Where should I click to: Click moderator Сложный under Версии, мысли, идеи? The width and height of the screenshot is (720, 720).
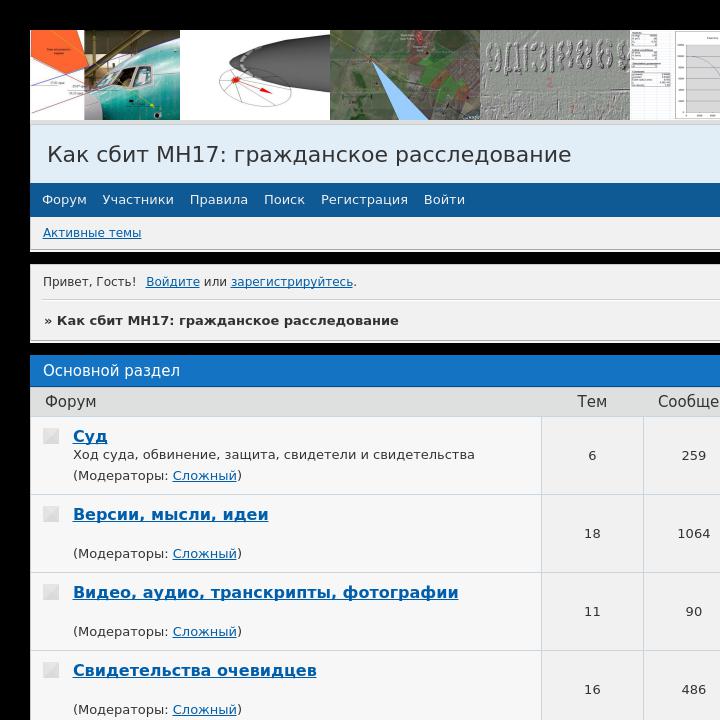click(205, 554)
